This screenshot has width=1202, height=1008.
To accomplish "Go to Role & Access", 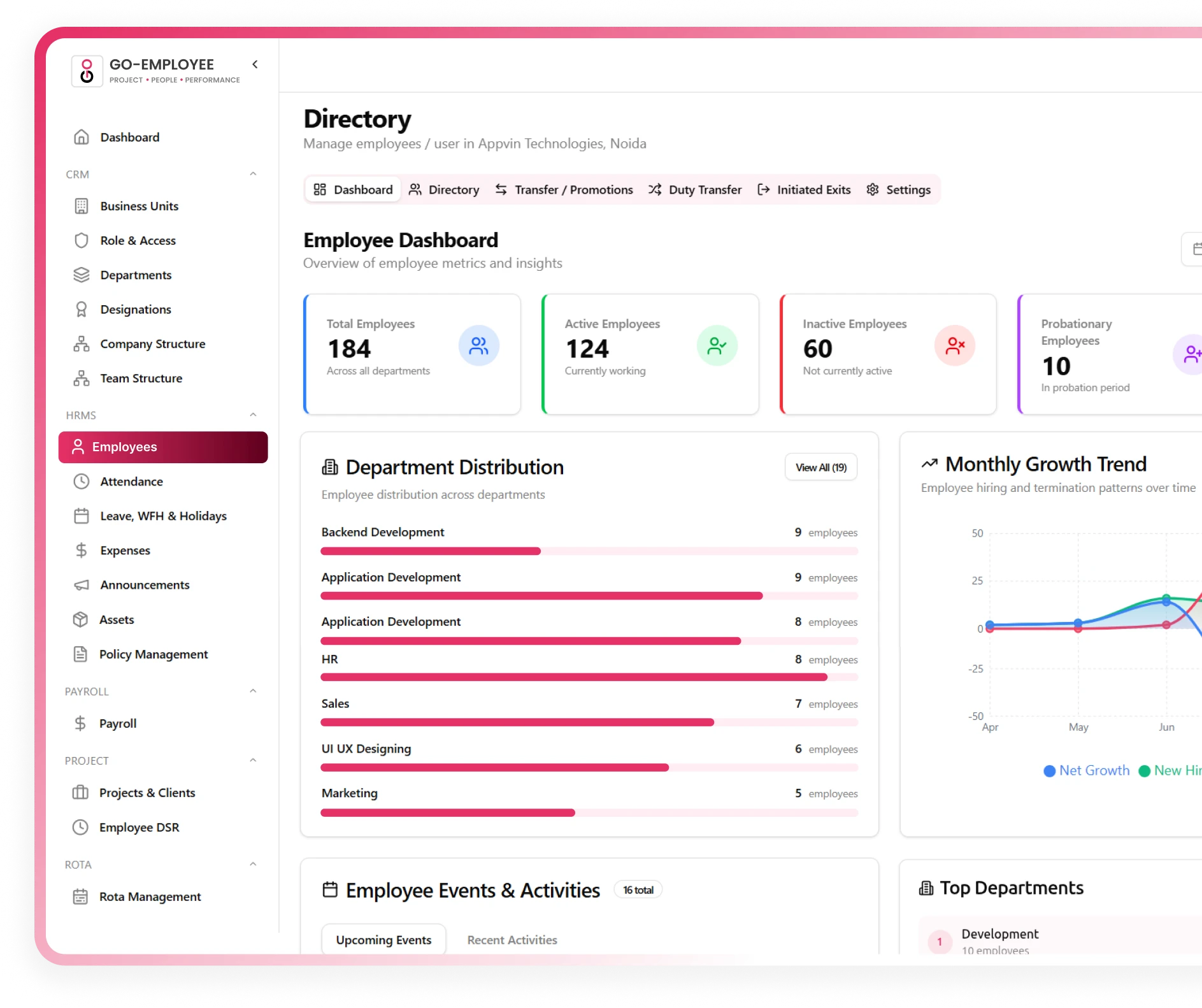I will [138, 240].
